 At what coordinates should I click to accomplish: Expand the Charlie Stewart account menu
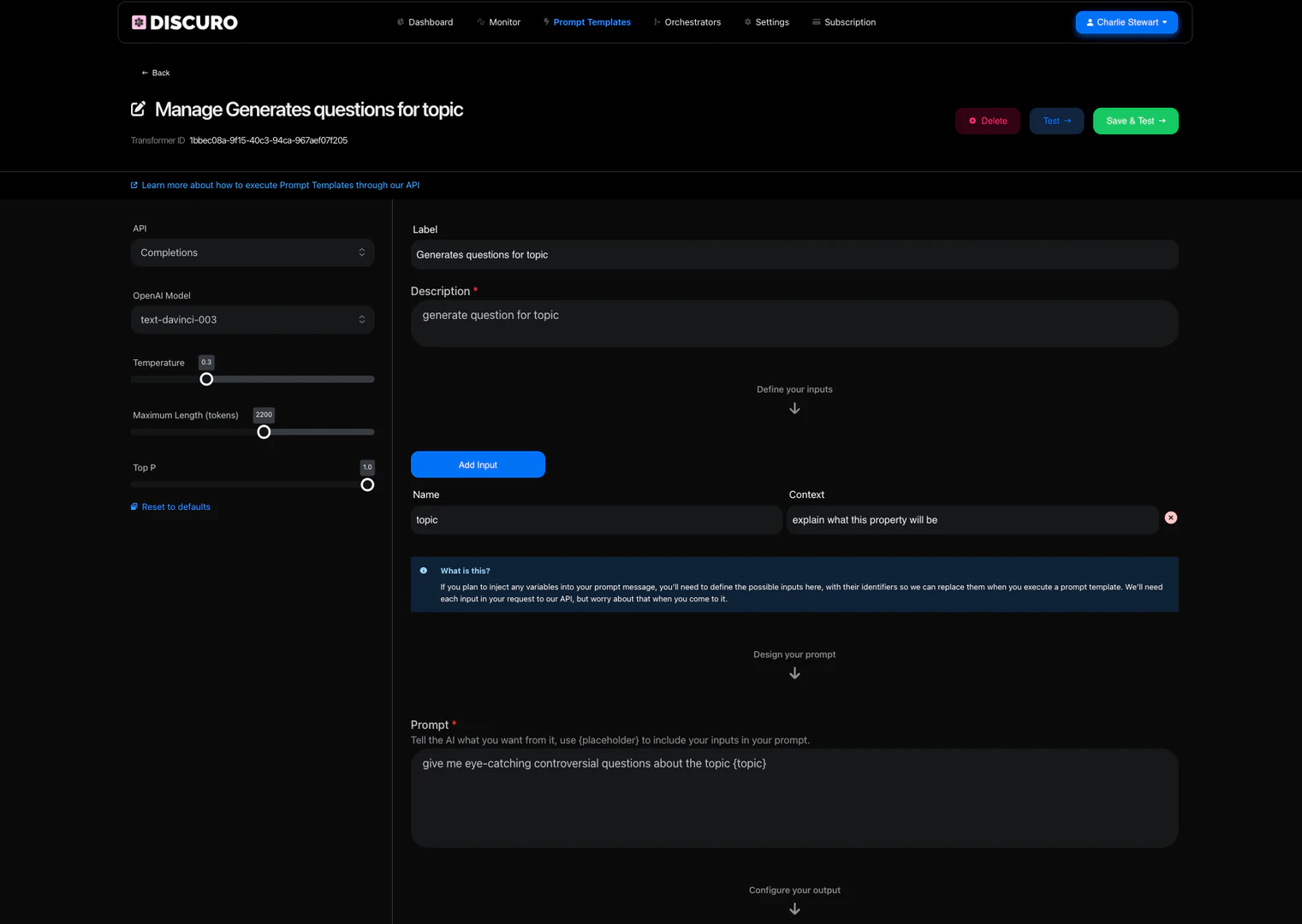pos(1127,21)
